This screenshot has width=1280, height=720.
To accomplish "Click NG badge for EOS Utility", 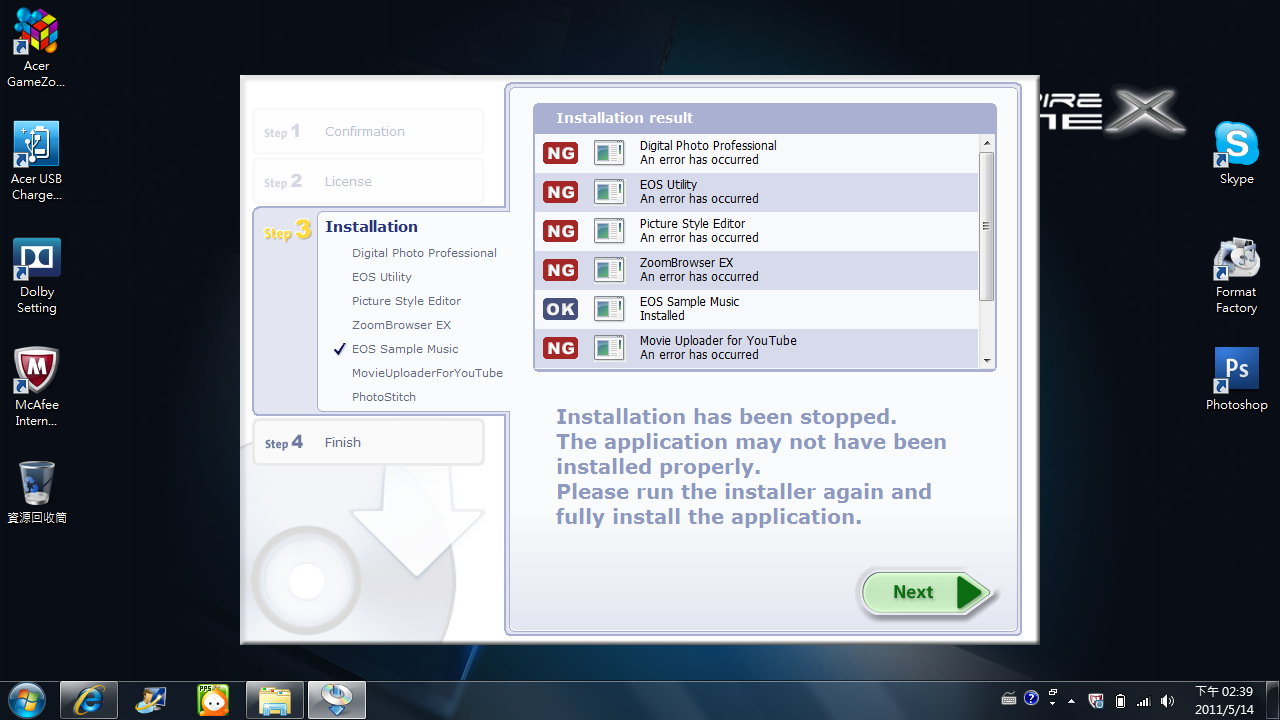I will click(560, 192).
